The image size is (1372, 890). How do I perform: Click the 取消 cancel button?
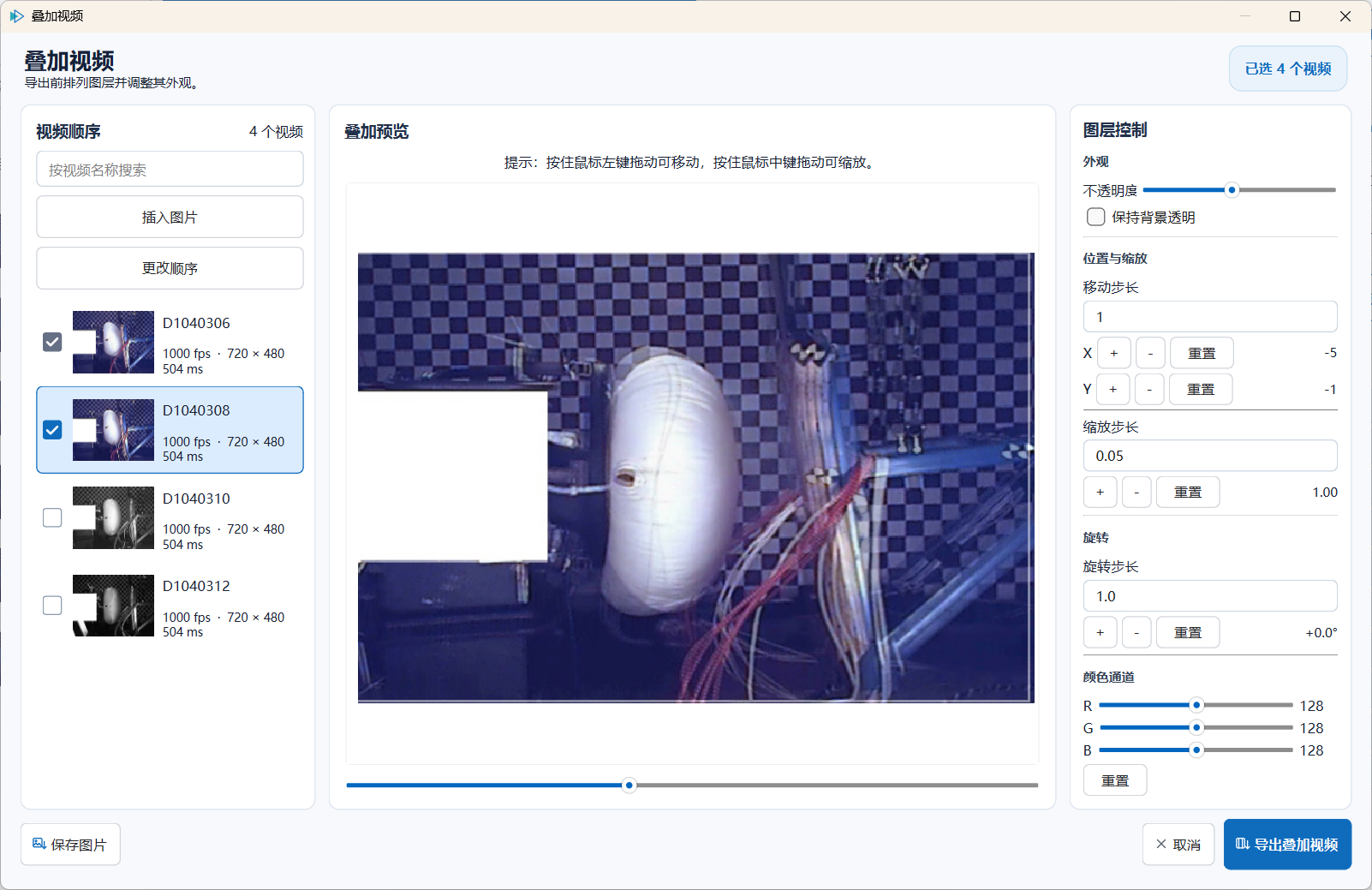1178,845
